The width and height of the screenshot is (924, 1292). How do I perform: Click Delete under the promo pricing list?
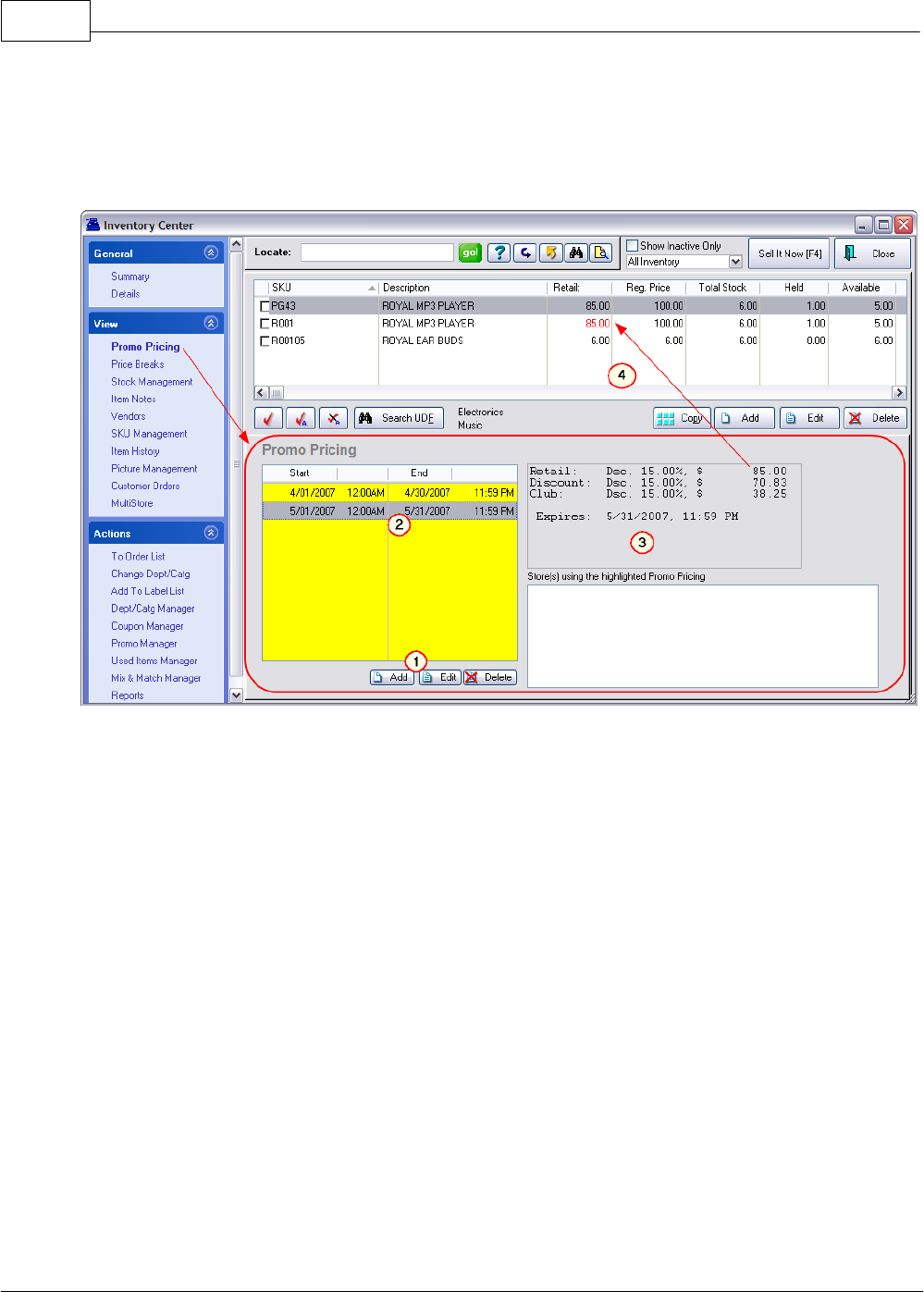click(x=490, y=677)
